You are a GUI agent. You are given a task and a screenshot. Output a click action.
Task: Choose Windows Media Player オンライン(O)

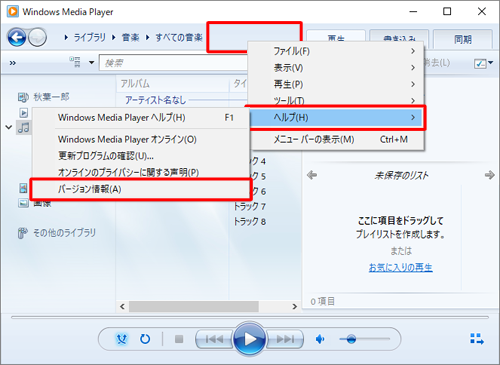point(141,139)
